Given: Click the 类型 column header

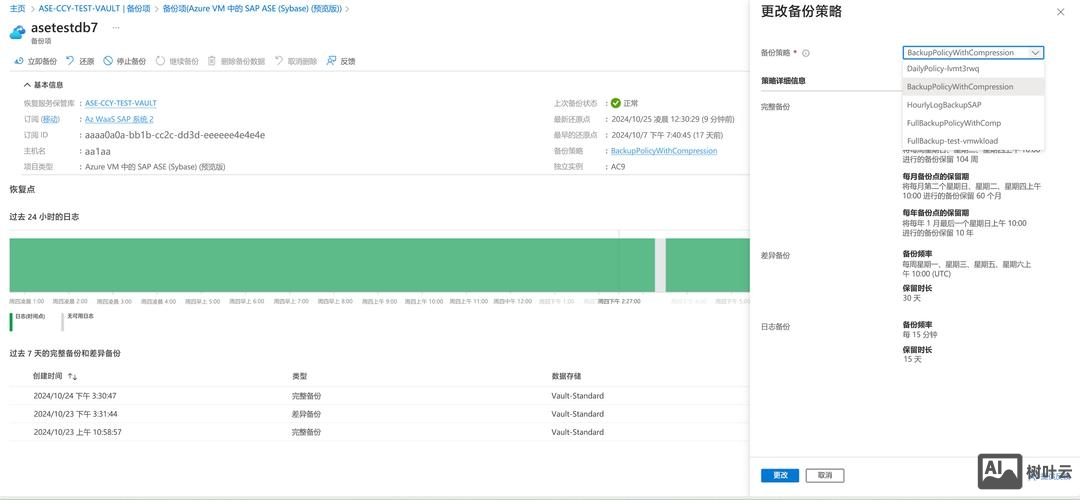Looking at the screenshot, I should (x=300, y=377).
